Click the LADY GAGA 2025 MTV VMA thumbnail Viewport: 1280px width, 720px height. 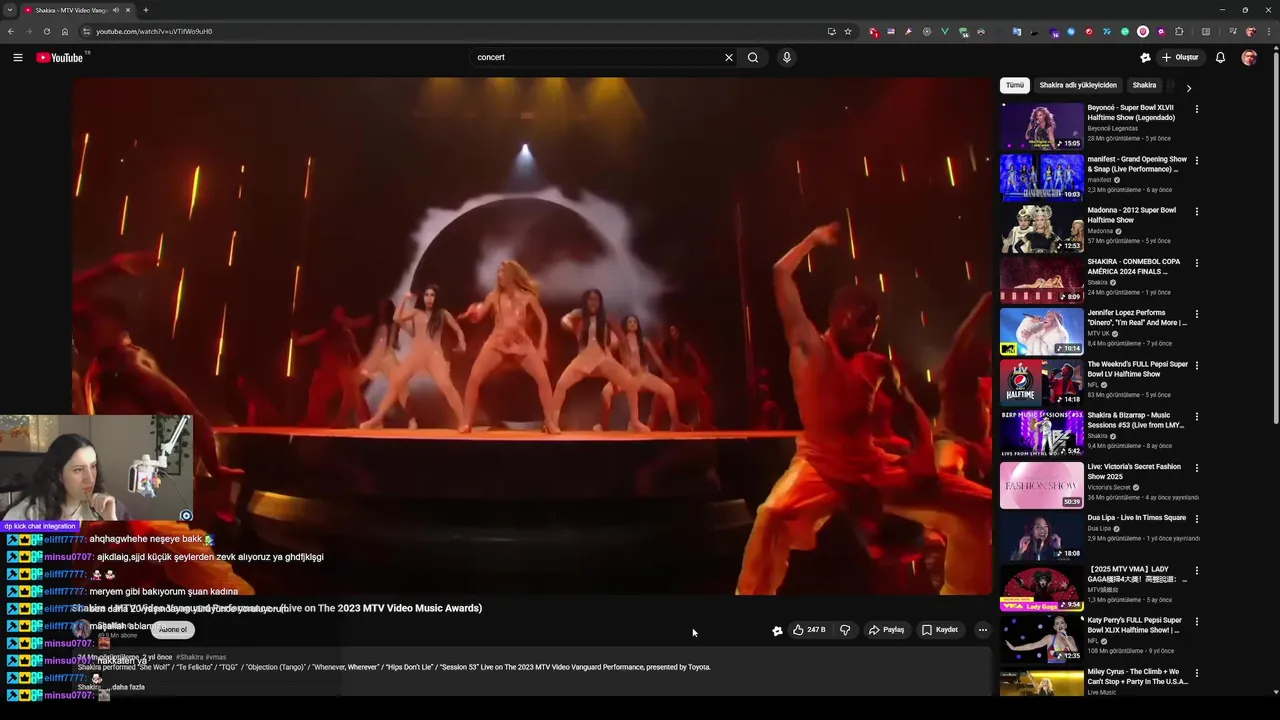pos(1042,588)
